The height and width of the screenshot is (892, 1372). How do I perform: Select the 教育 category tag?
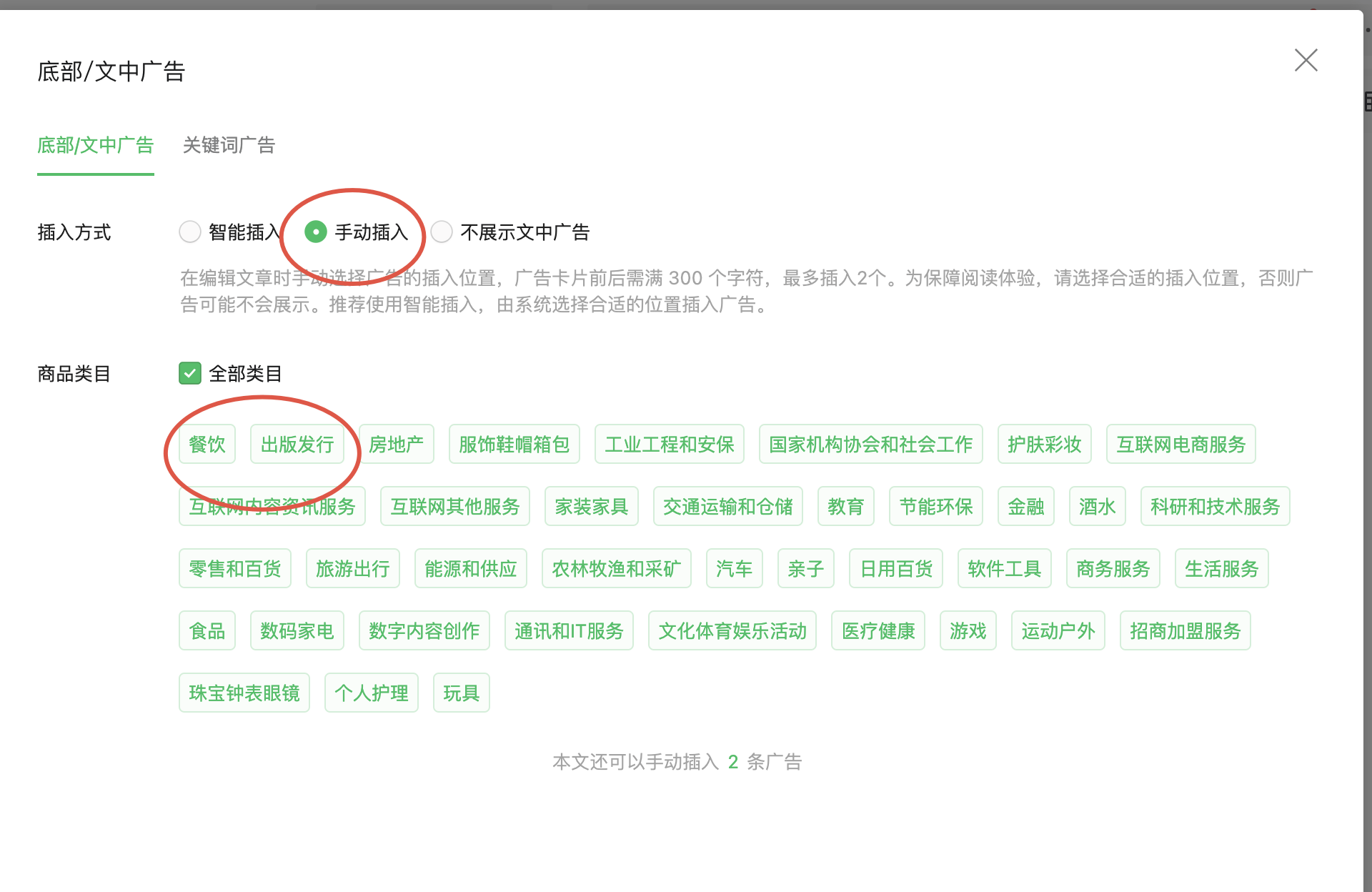click(846, 506)
